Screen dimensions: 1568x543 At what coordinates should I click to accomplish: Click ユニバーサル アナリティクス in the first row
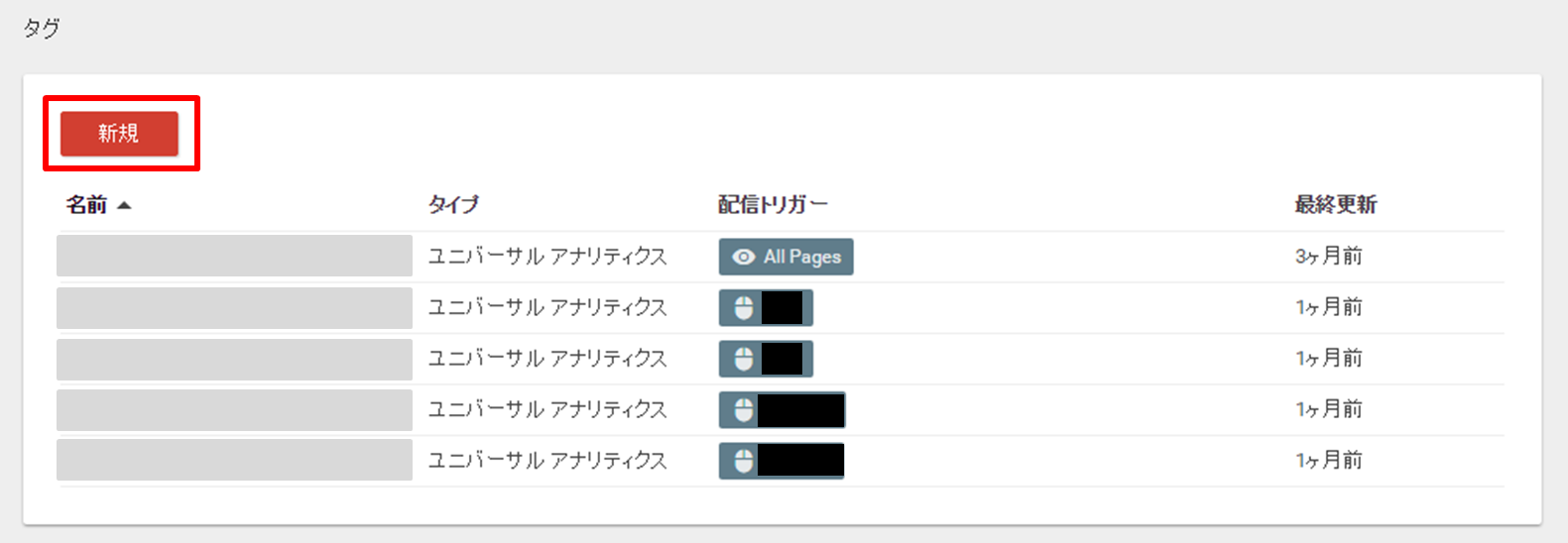click(x=546, y=257)
